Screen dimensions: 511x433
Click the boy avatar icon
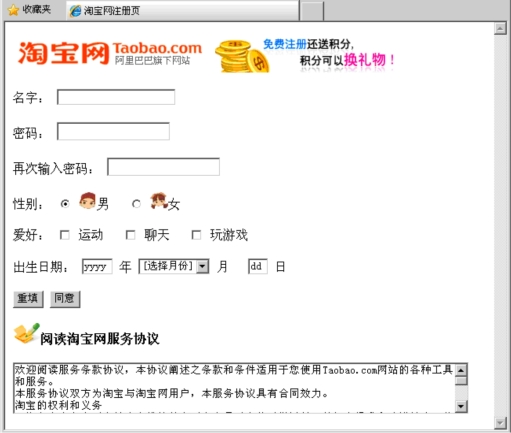click(87, 201)
